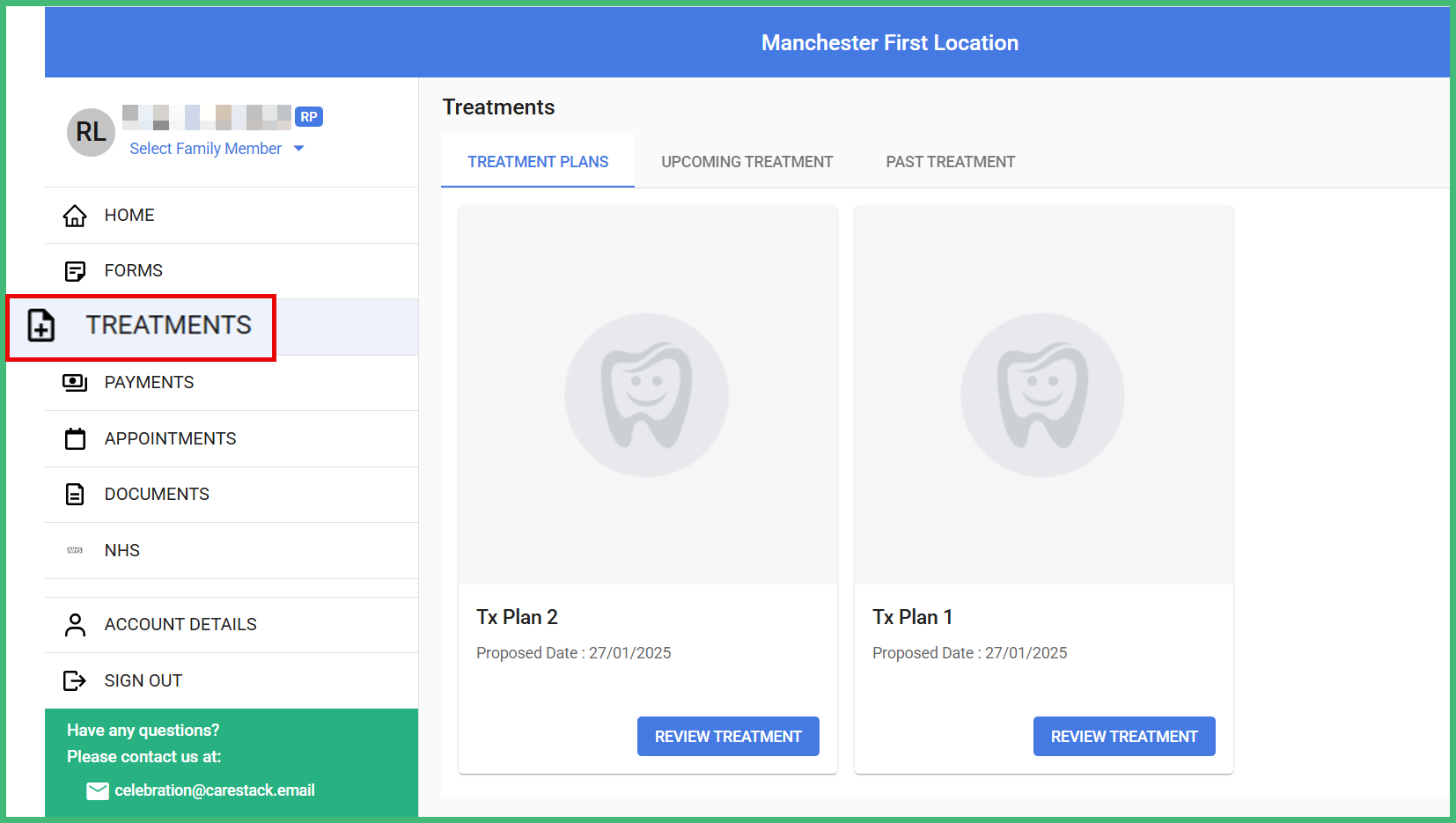This screenshot has height=823, width=1456.
Task: Select the Treatment Plans tab
Action: 537,161
